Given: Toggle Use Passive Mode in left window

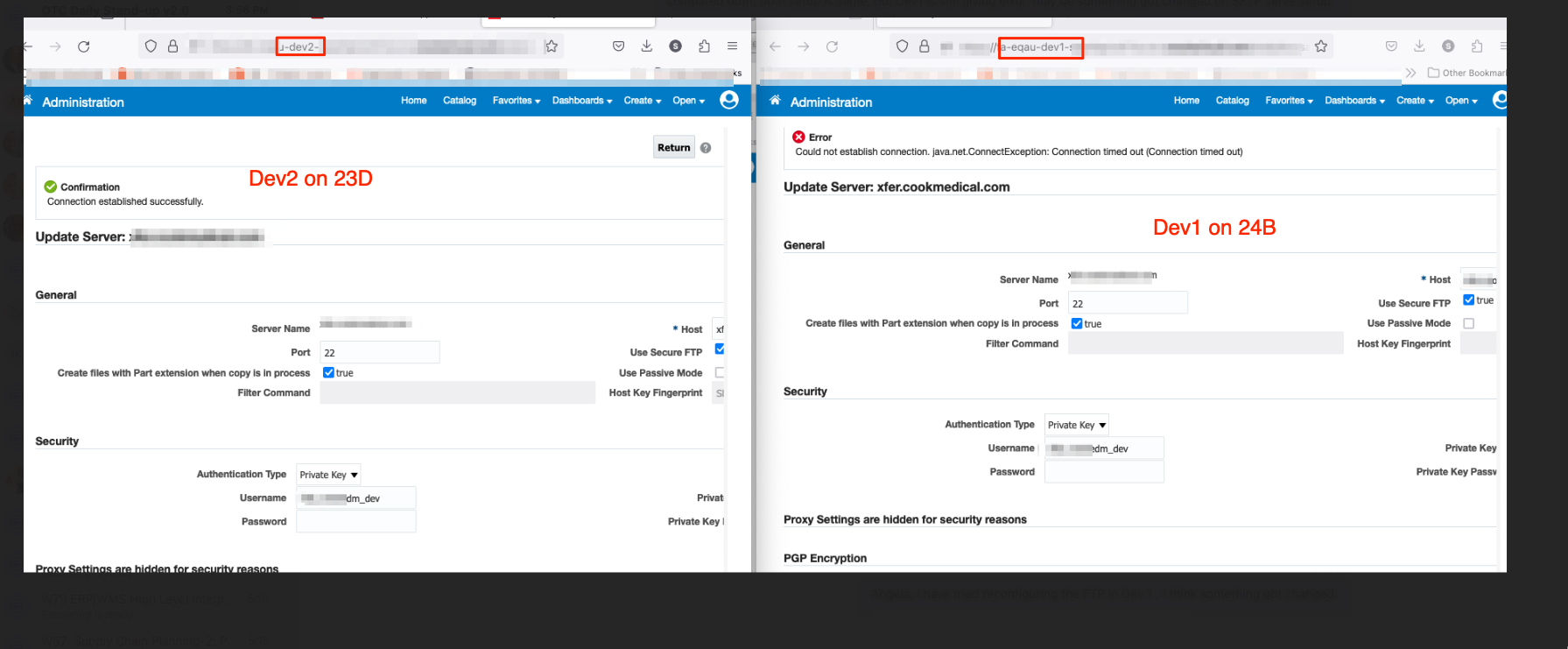Looking at the screenshot, I should click(x=720, y=372).
